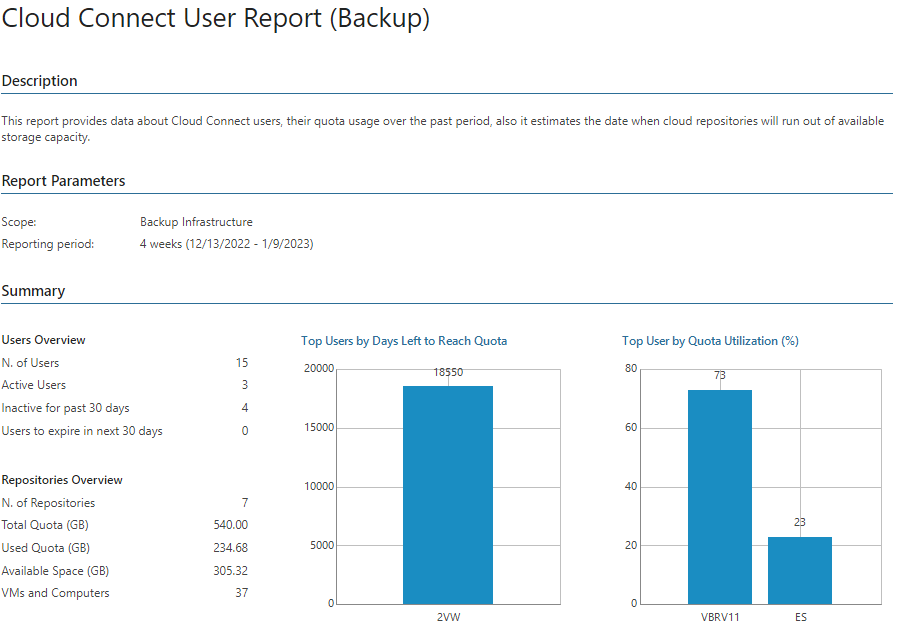
Task: Click the Active Users row
Action: click(125, 385)
